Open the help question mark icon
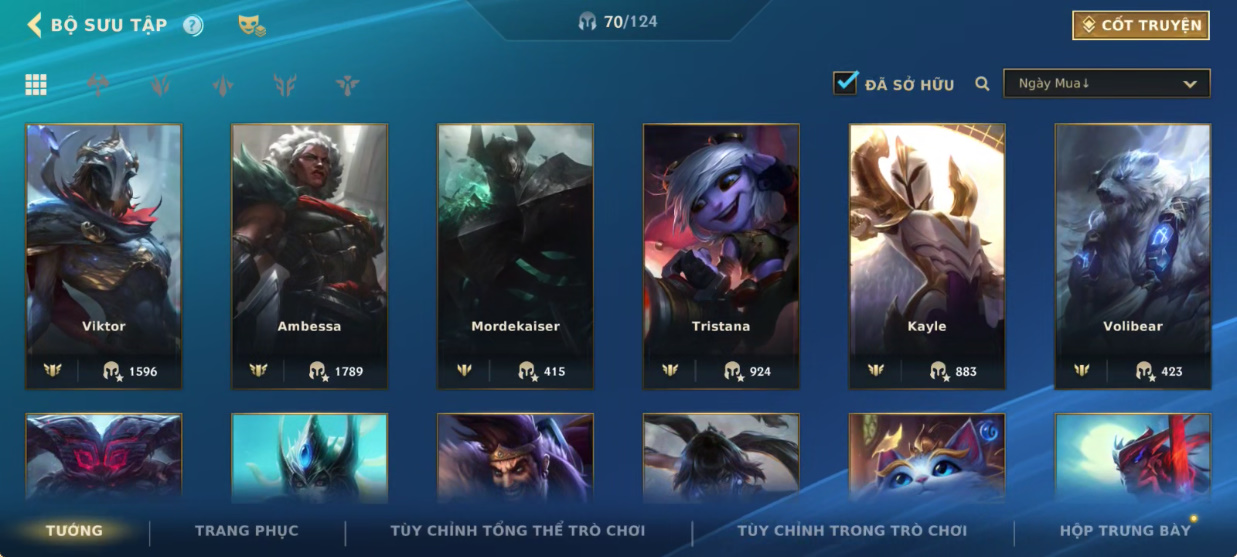This screenshot has width=1237, height=557. pos(193,26)
